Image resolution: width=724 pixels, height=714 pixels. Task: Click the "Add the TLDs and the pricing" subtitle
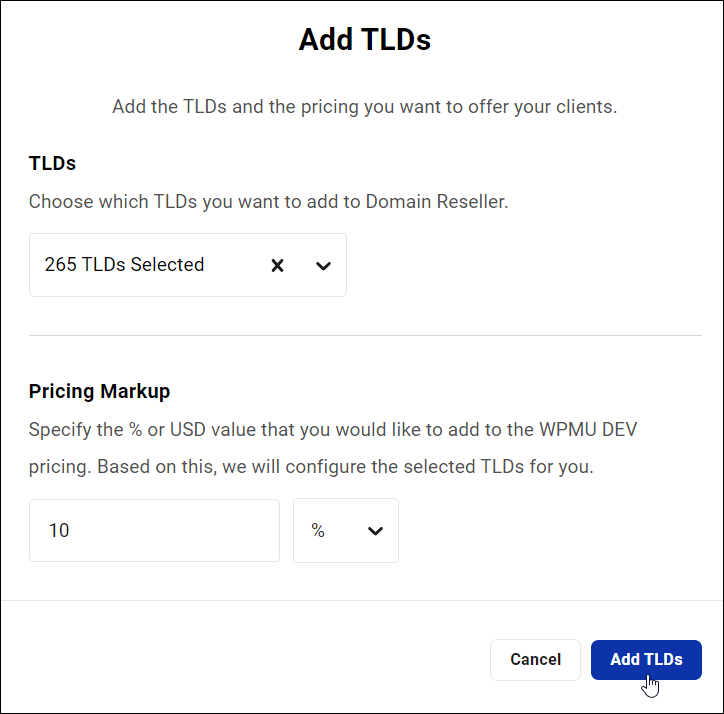pyautogui.click(x=365, y=107)
